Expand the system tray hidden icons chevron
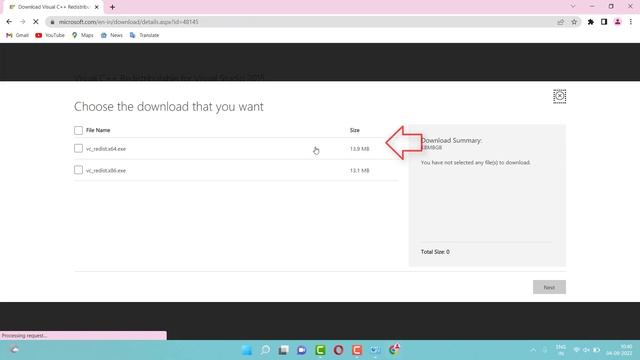The width and height of the screenshot is (640, 360). (533, 350)
